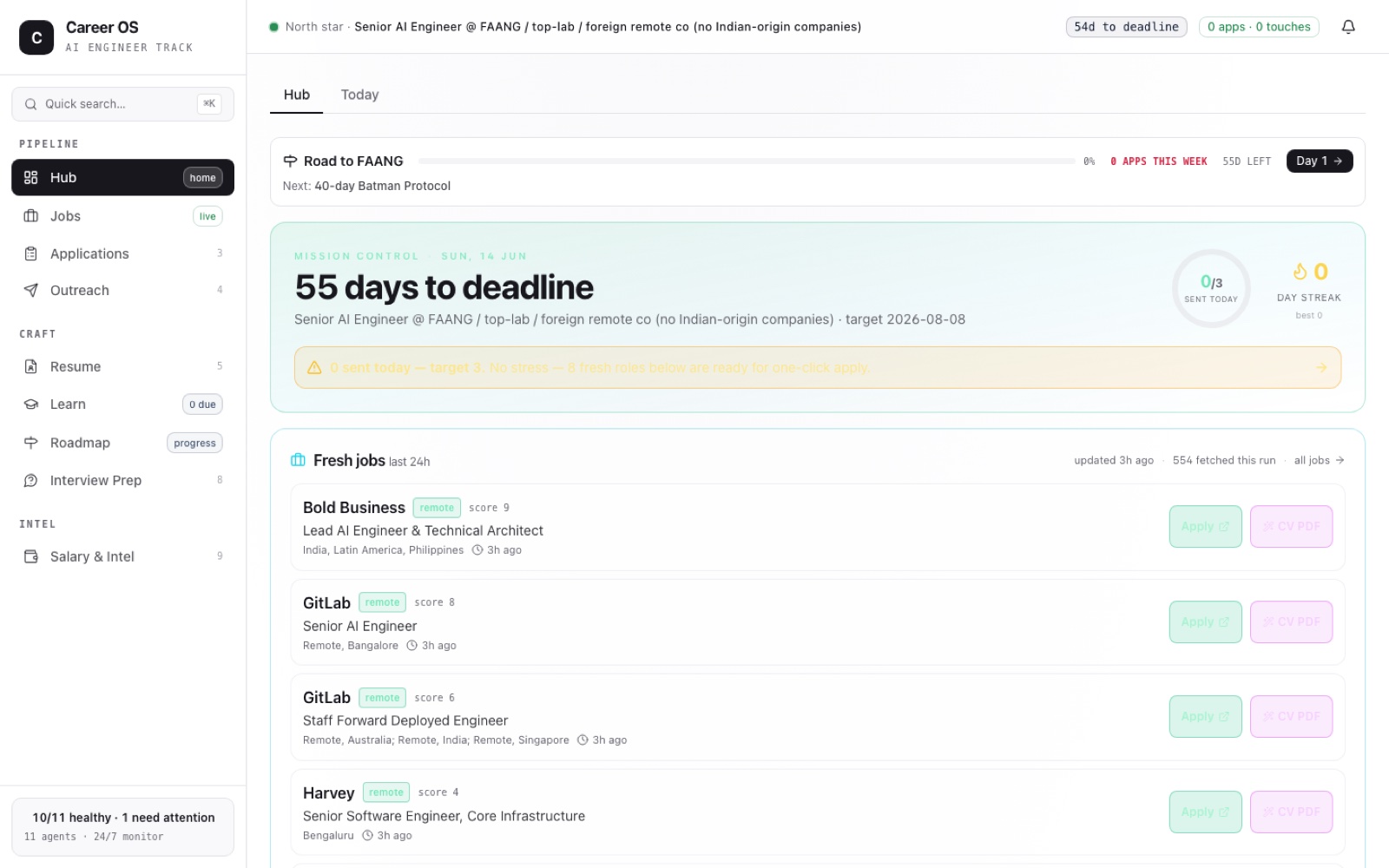This screenshot has height=868, width=1389.
Task: Switch to the Today tab
Action: click(x=359, y=95)
